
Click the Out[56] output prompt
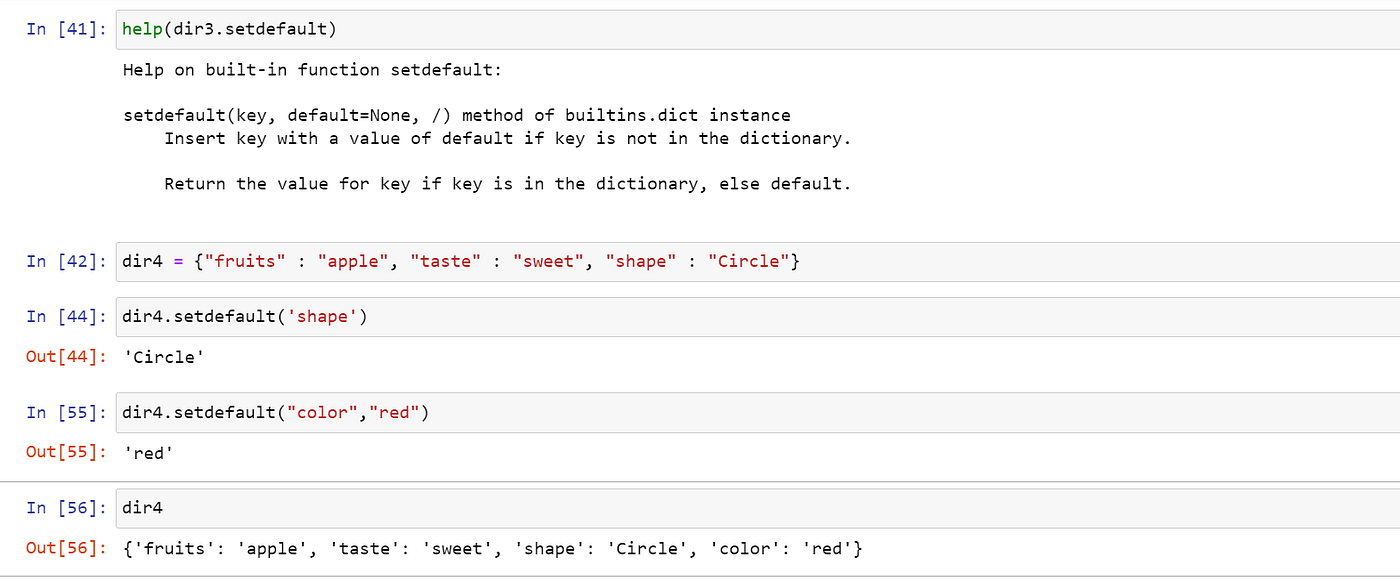coord(66,548)
